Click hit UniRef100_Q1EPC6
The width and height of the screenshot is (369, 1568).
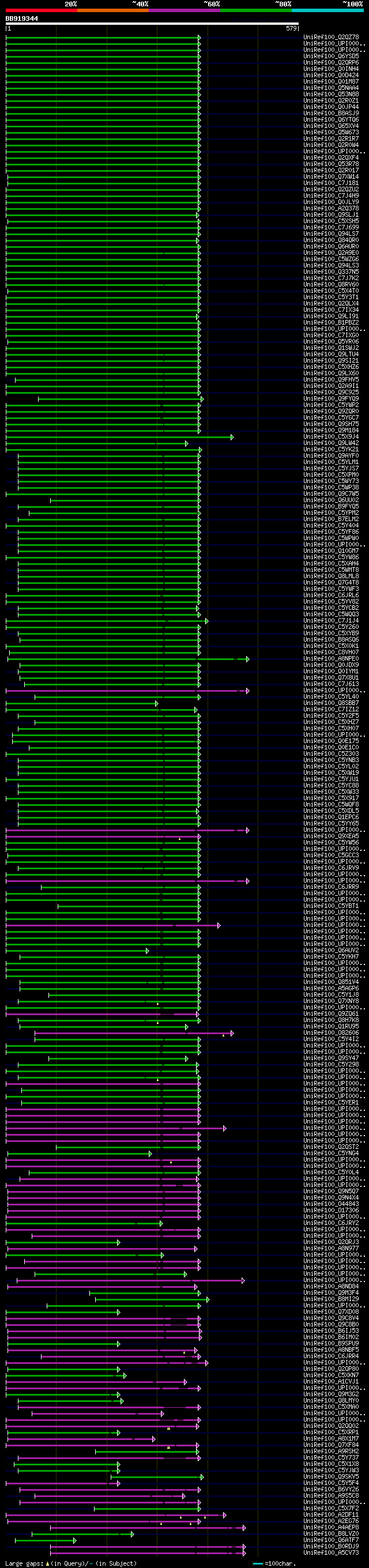[332, 817]
